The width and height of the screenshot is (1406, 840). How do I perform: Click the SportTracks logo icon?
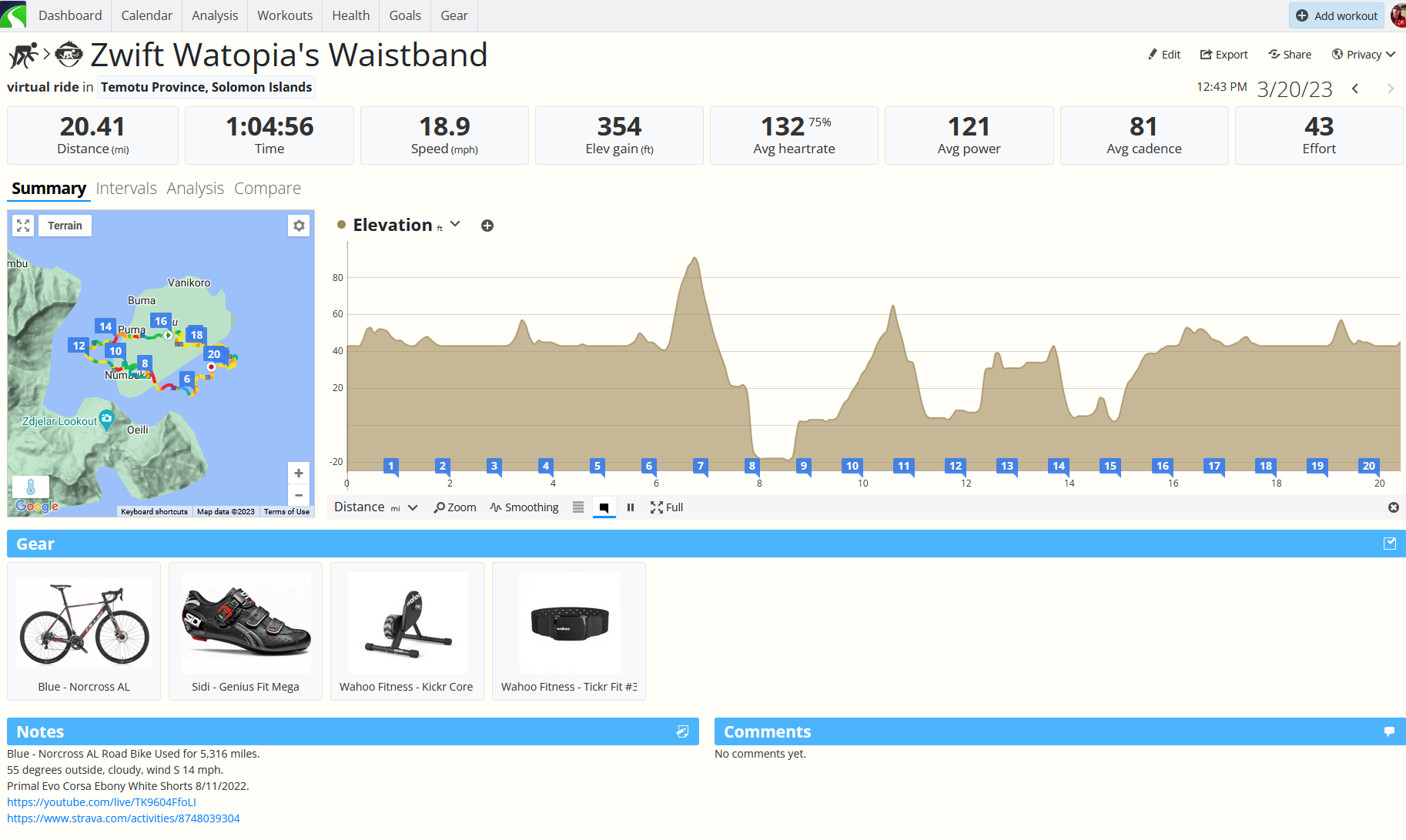[x=13, y=15]
